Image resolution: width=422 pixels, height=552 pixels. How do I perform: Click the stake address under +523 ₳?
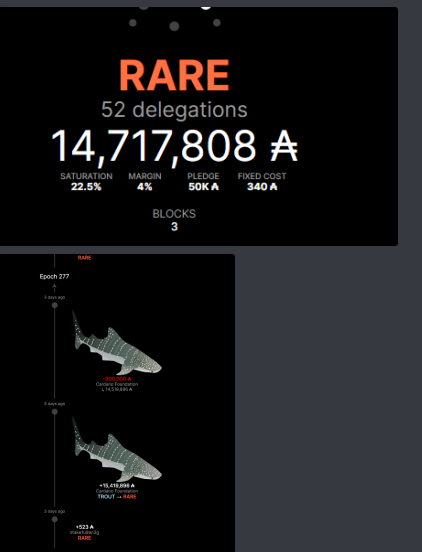tap(84, 532)
